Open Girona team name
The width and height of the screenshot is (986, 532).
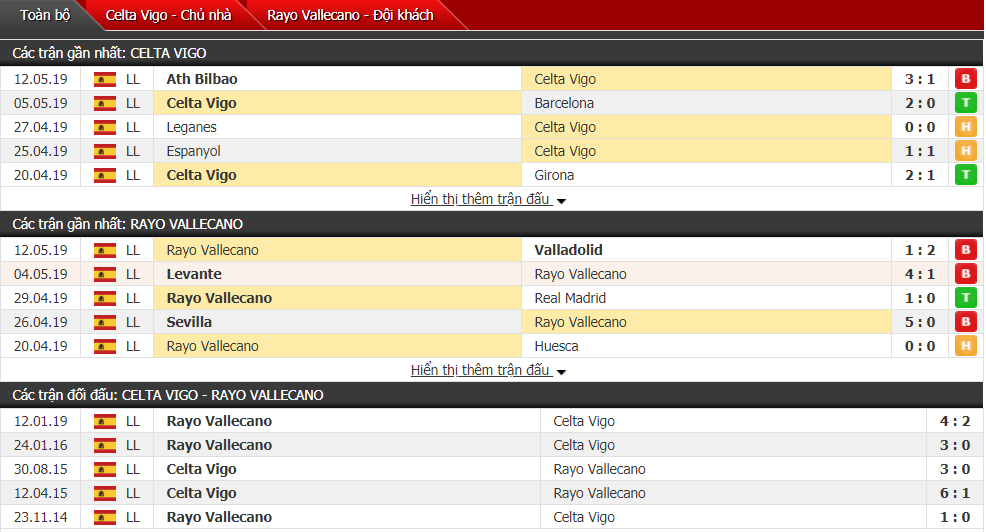[554, 175]
